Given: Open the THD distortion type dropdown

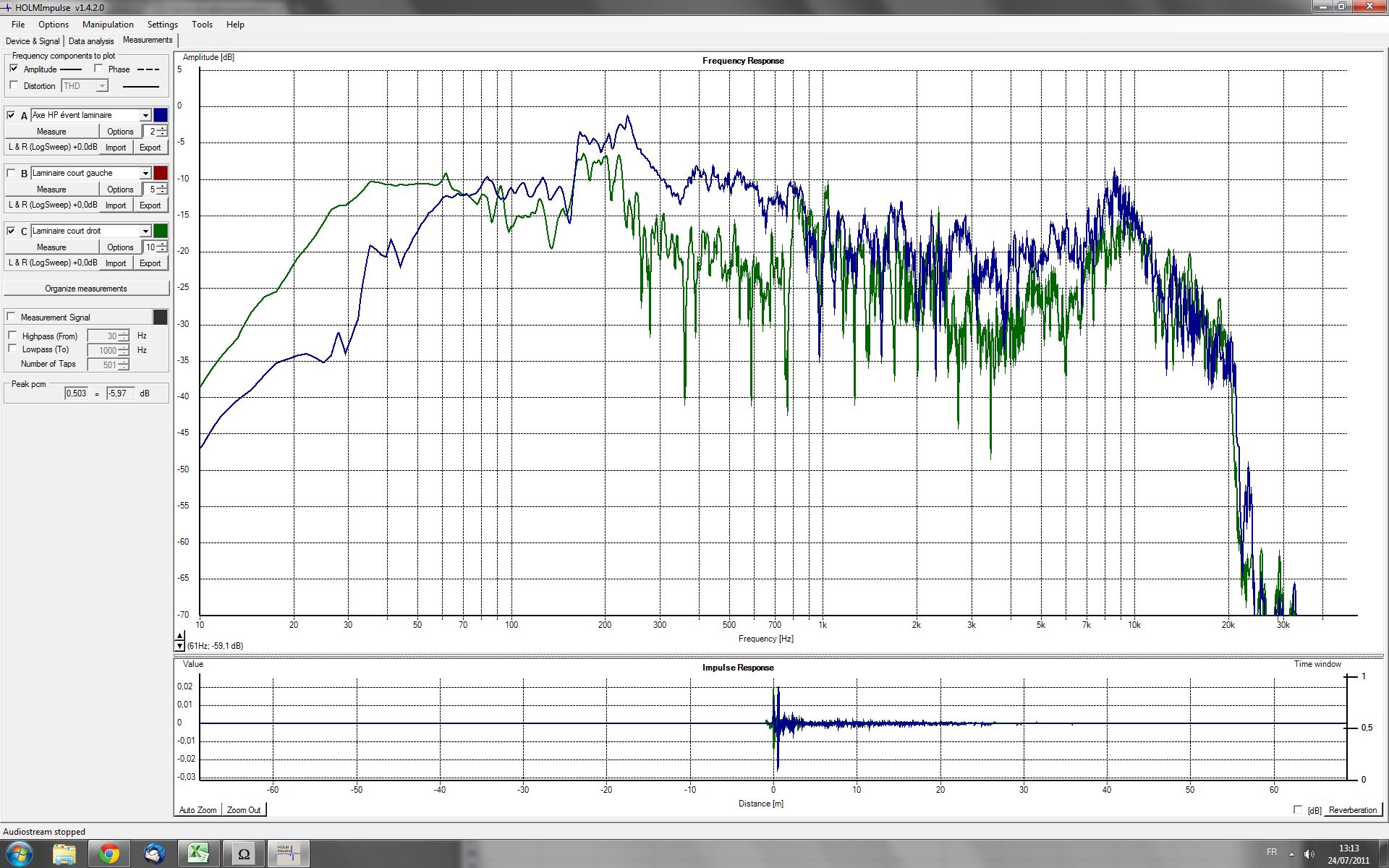Looking at the screenshot, I should coord(102,86).
